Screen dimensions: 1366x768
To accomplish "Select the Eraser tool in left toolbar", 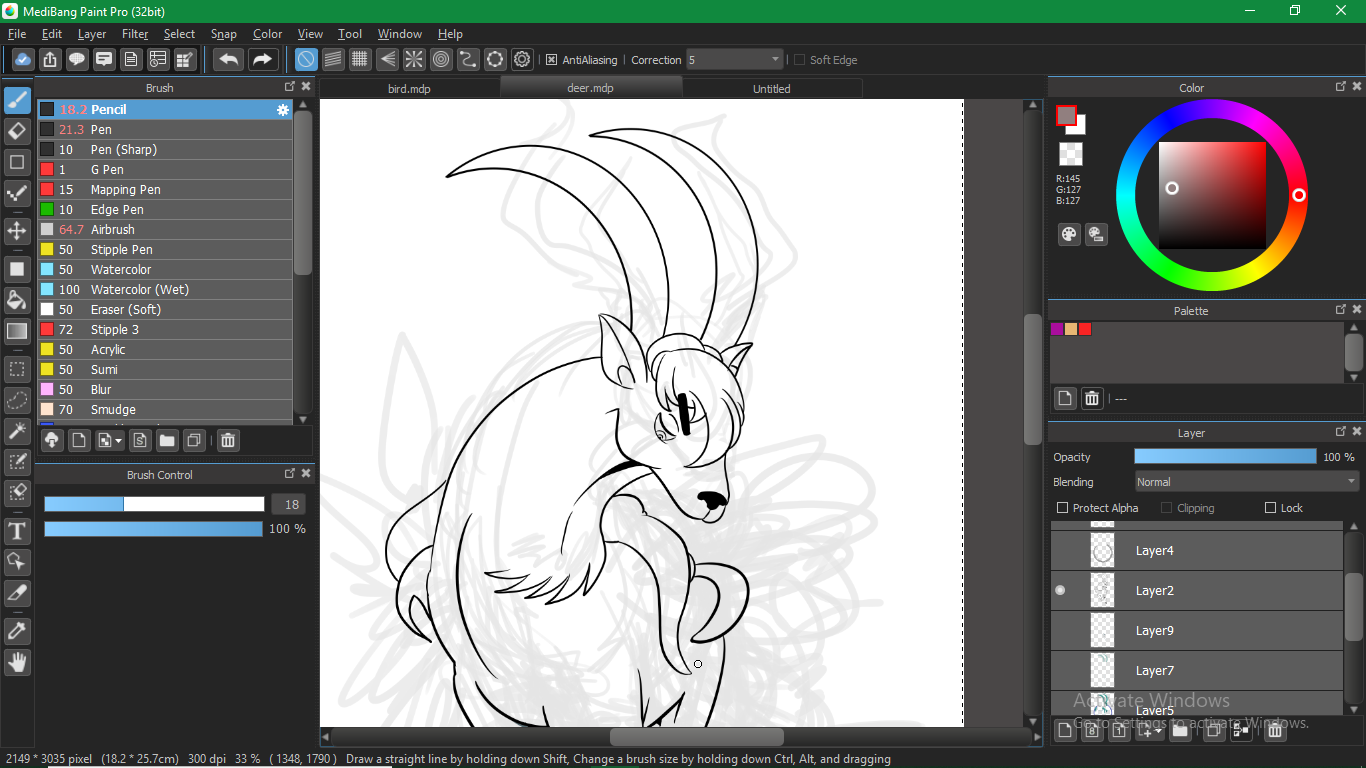I will (17, 131).
